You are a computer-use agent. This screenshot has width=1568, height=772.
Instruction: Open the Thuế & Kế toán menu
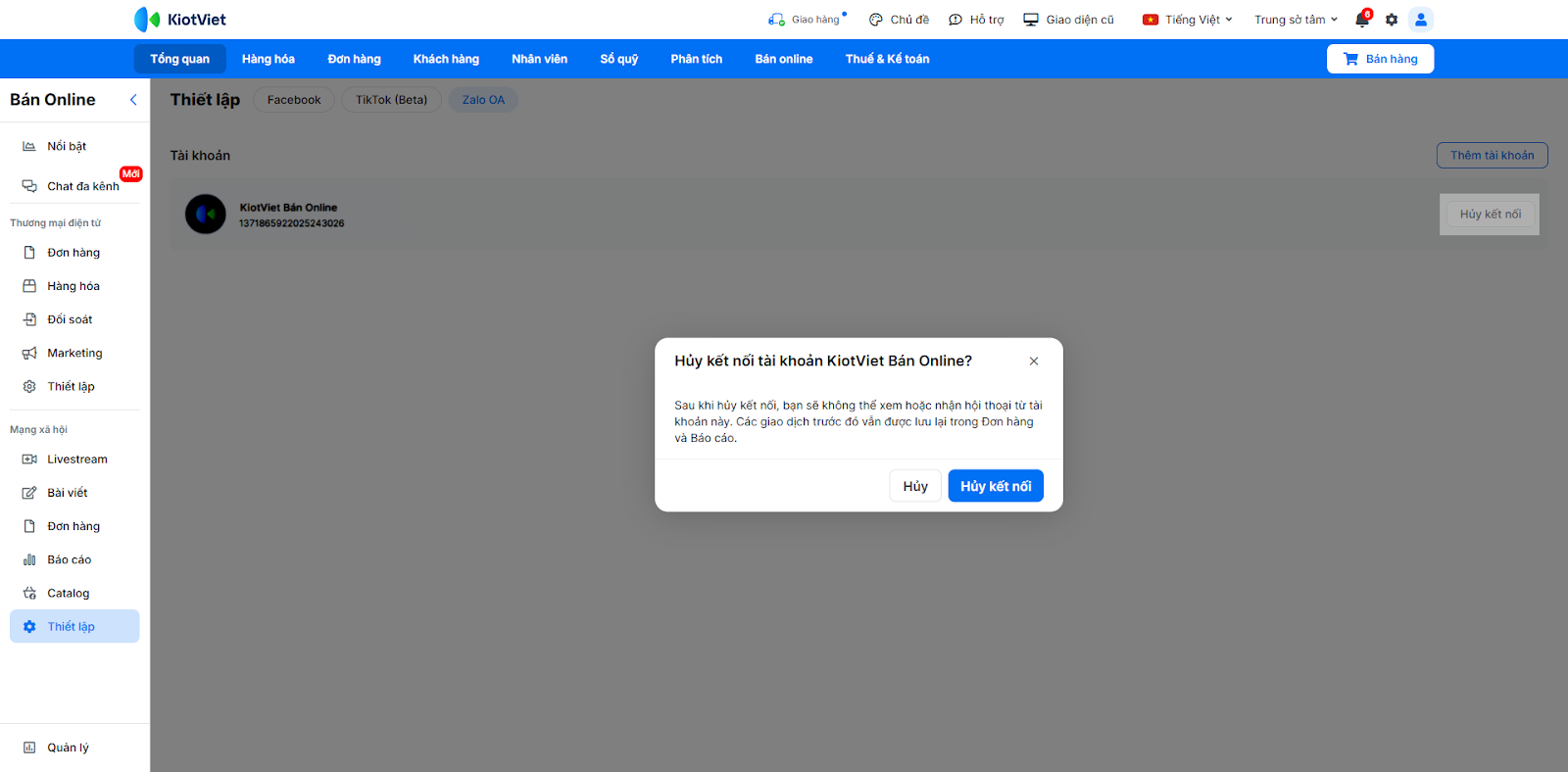tap(888, 59)
